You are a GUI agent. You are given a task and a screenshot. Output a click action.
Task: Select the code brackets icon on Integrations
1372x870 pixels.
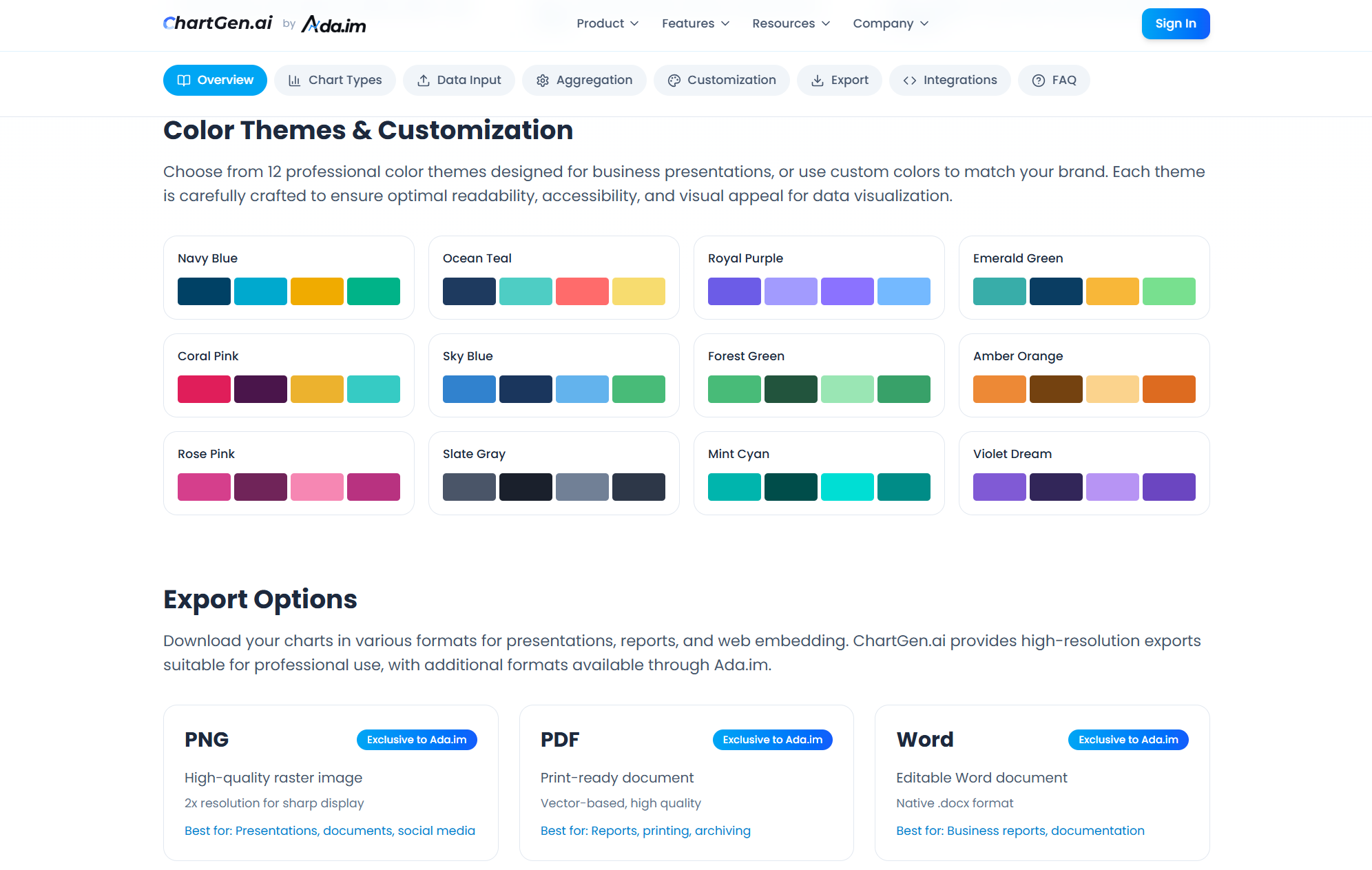(x=908, y=80)
